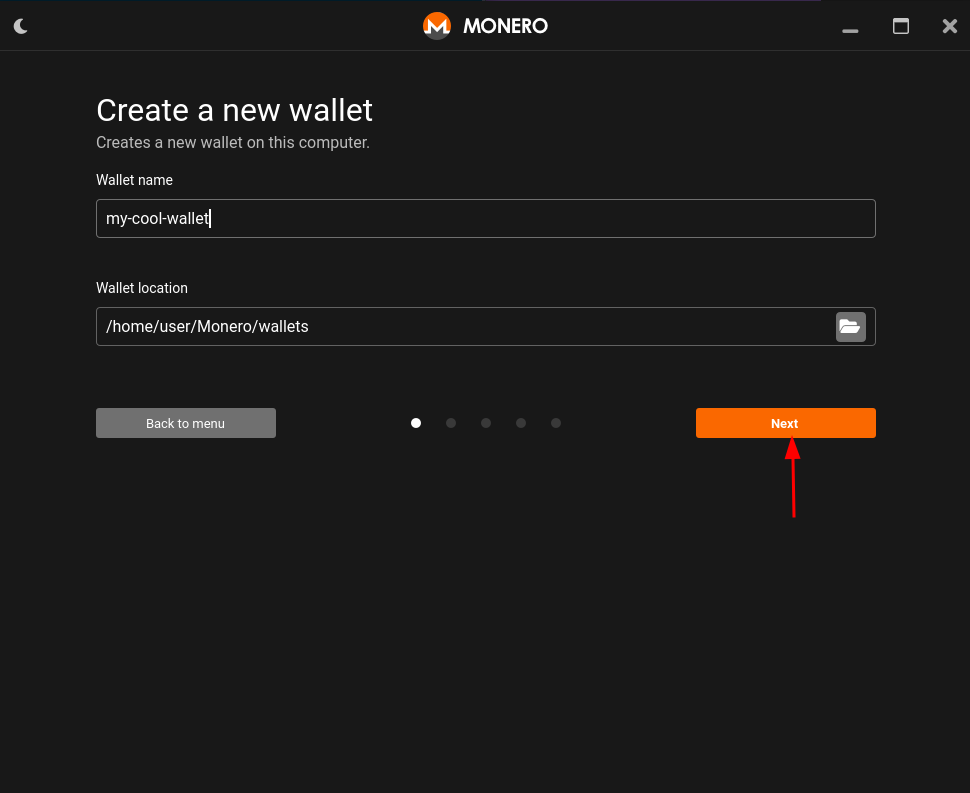Jump to the second wizard step dot
This screenshot has width=970, height=793.
click(x=451, y=423)
